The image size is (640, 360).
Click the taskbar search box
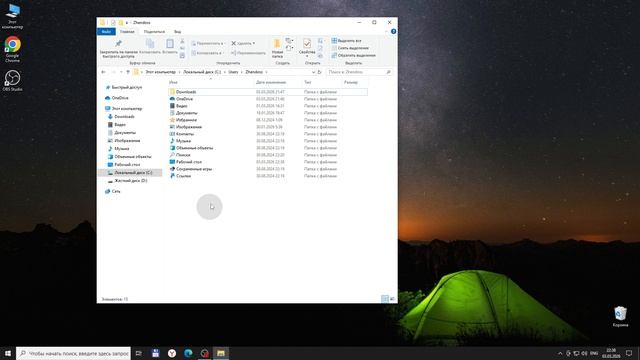[x=73, y=353]
